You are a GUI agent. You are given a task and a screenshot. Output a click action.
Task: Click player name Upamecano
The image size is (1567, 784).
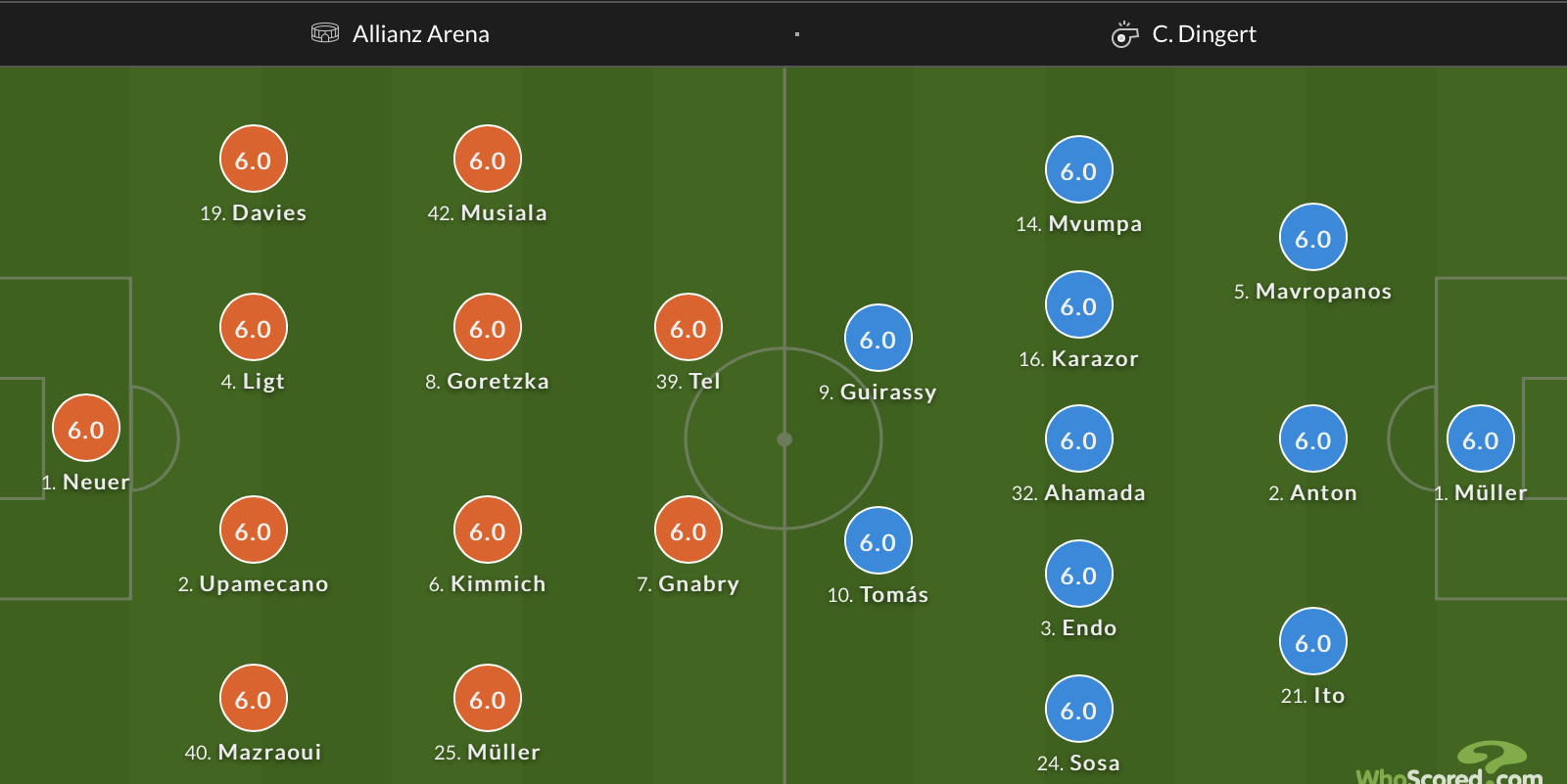pyautogui.click(x=263, y=584)
